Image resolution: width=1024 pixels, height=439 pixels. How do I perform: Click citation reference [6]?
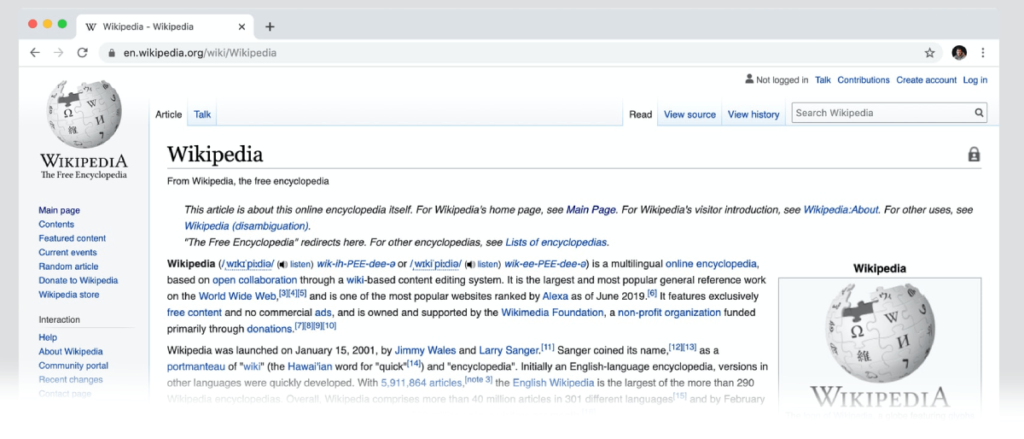pos(652,293)
